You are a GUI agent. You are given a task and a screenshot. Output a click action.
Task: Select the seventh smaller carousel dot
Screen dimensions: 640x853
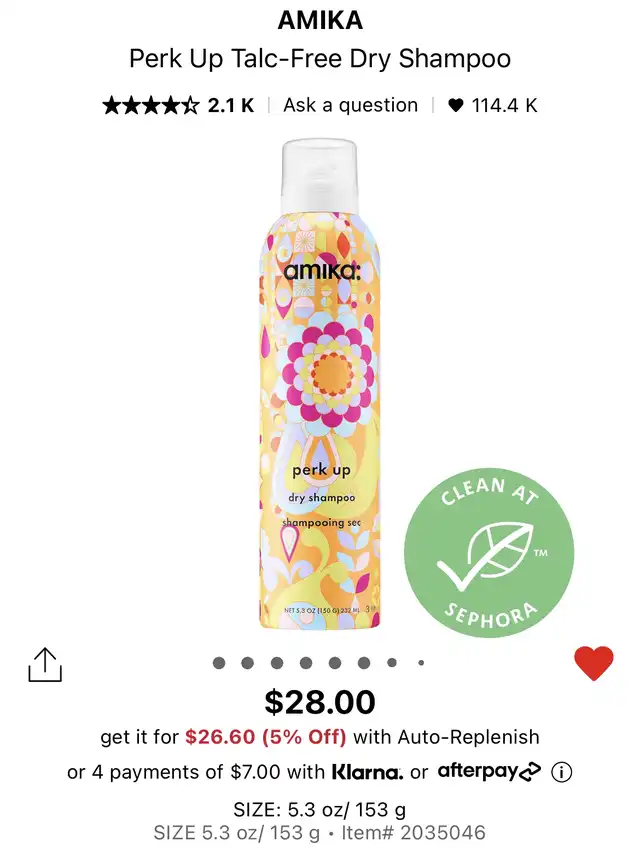tap(392, 663)
